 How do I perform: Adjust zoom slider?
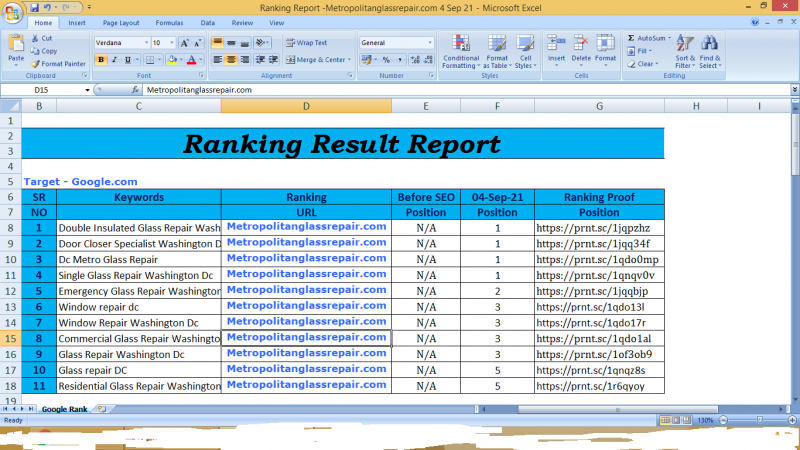759,420
